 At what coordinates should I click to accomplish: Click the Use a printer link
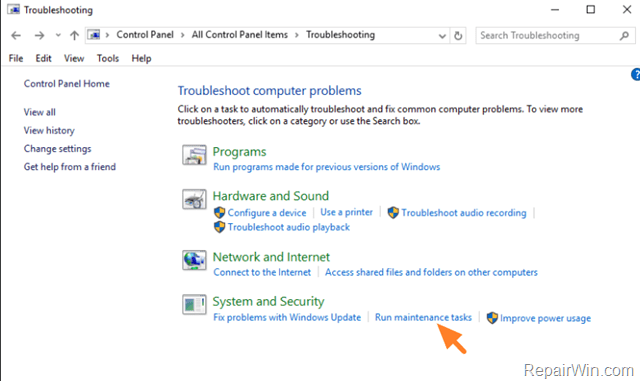tap(346, 212)
